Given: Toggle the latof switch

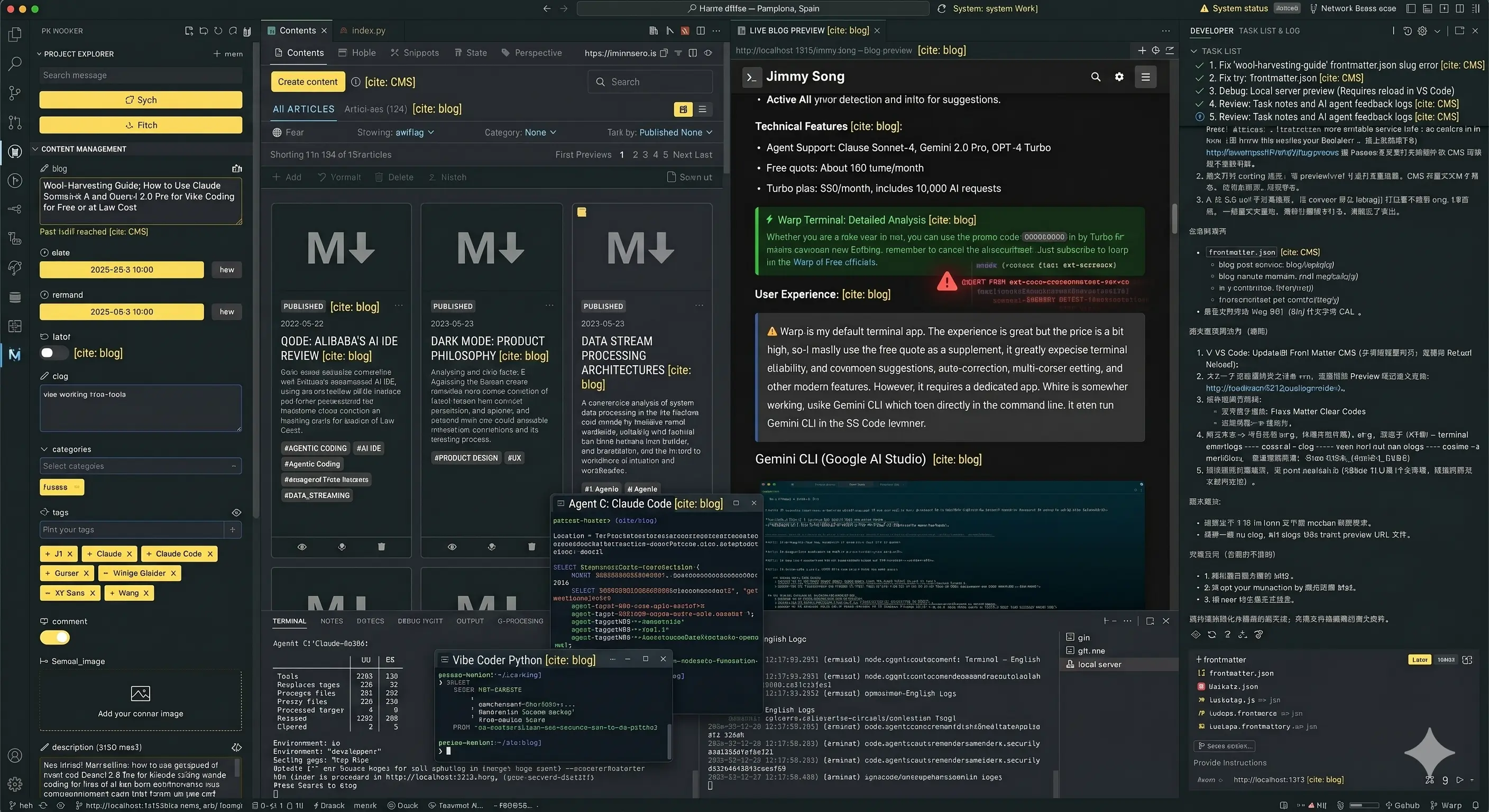Looking at the screenshot, I should (x=54, y=353).
